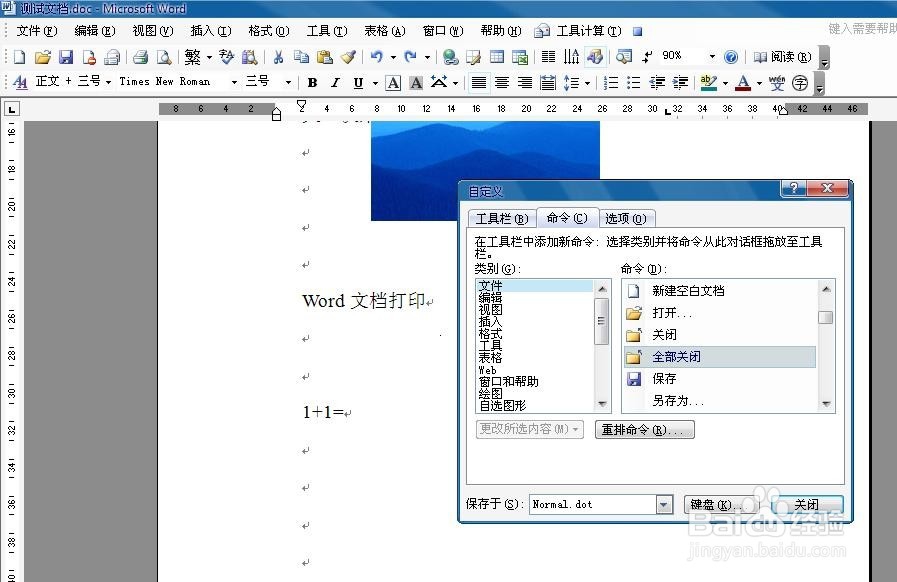Click the 类别 list scrollbar up arrow
This screenshot has height=582, width=897.
click(x=602, y=289)
